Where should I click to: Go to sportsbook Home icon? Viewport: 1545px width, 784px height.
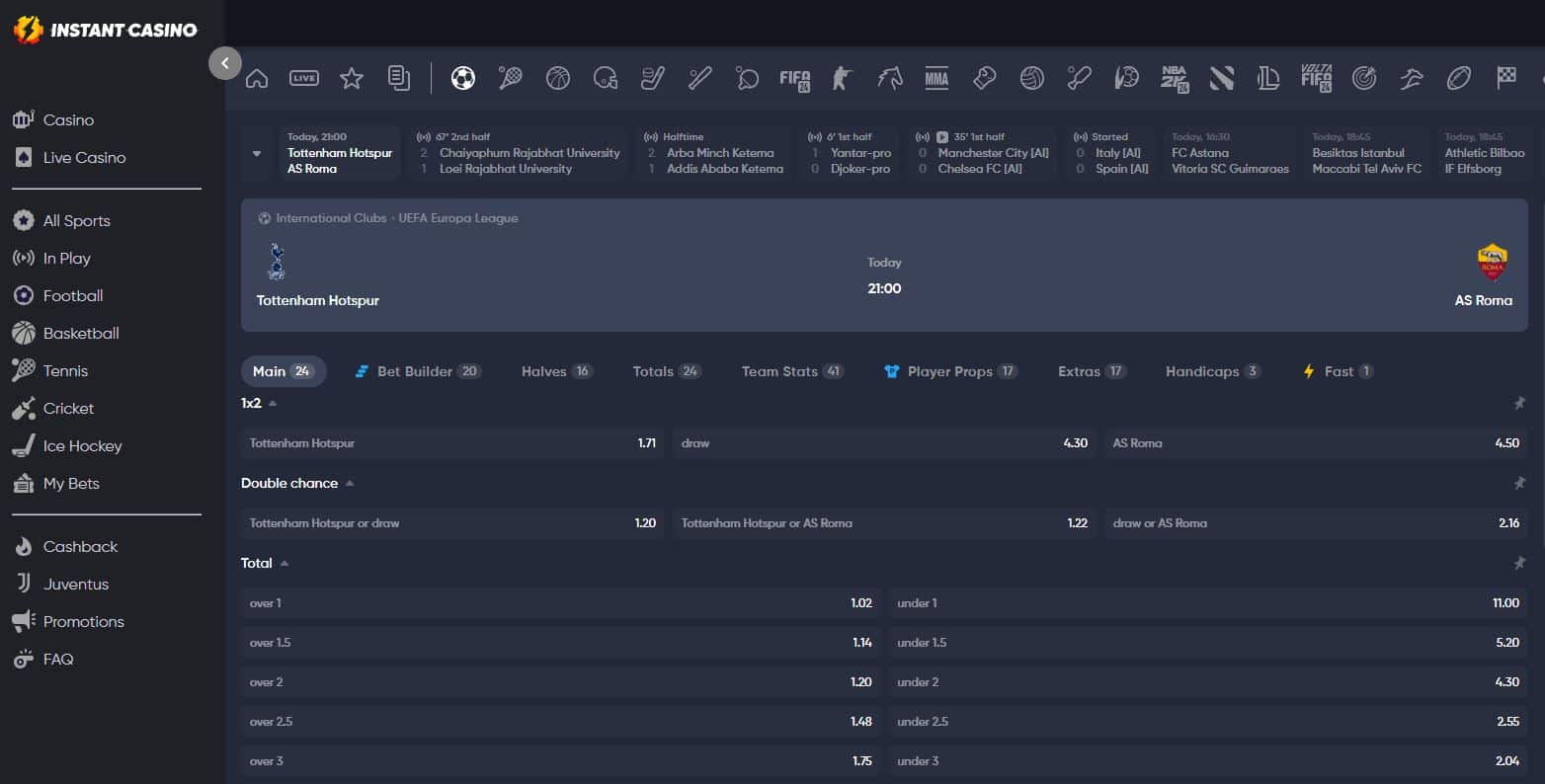click(257, 78)
